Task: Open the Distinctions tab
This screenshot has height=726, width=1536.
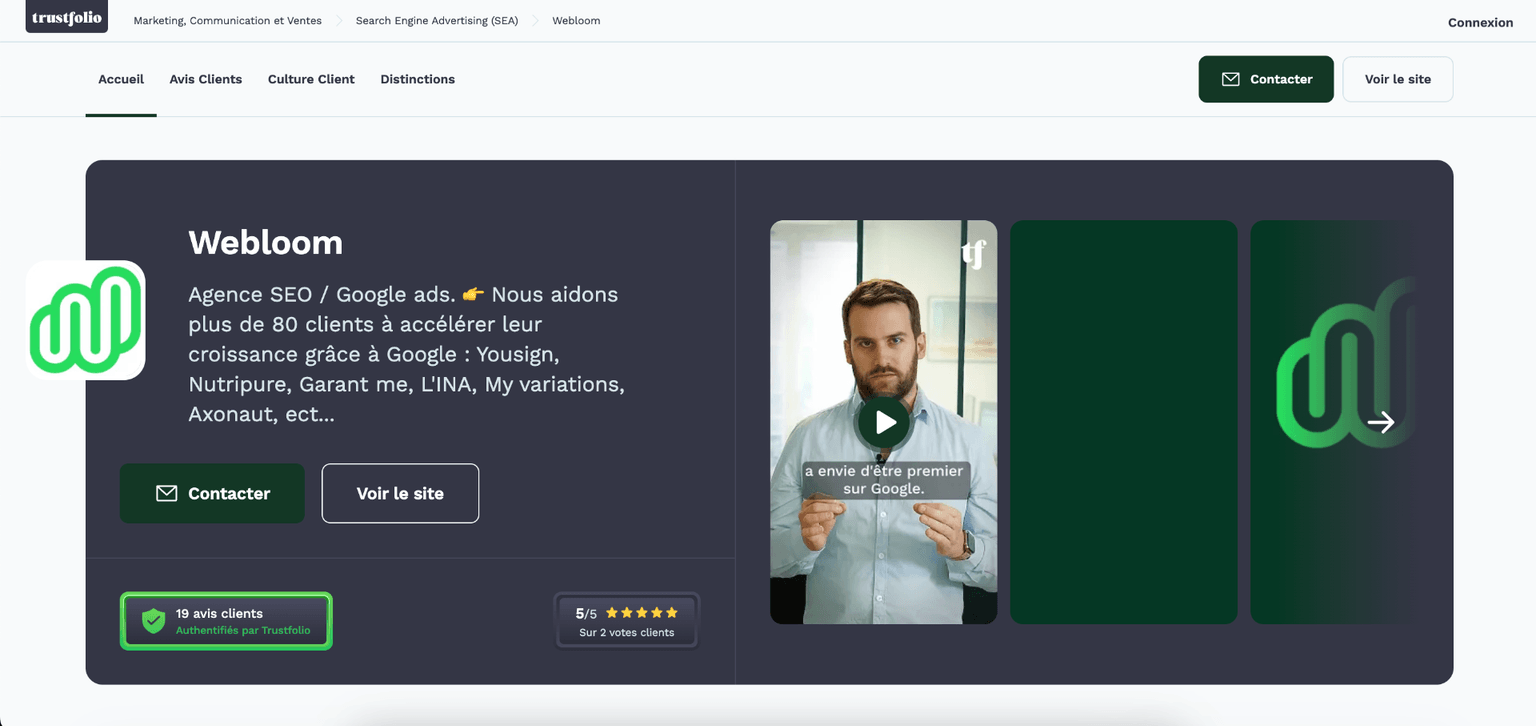Action: [x=418, y=79]
